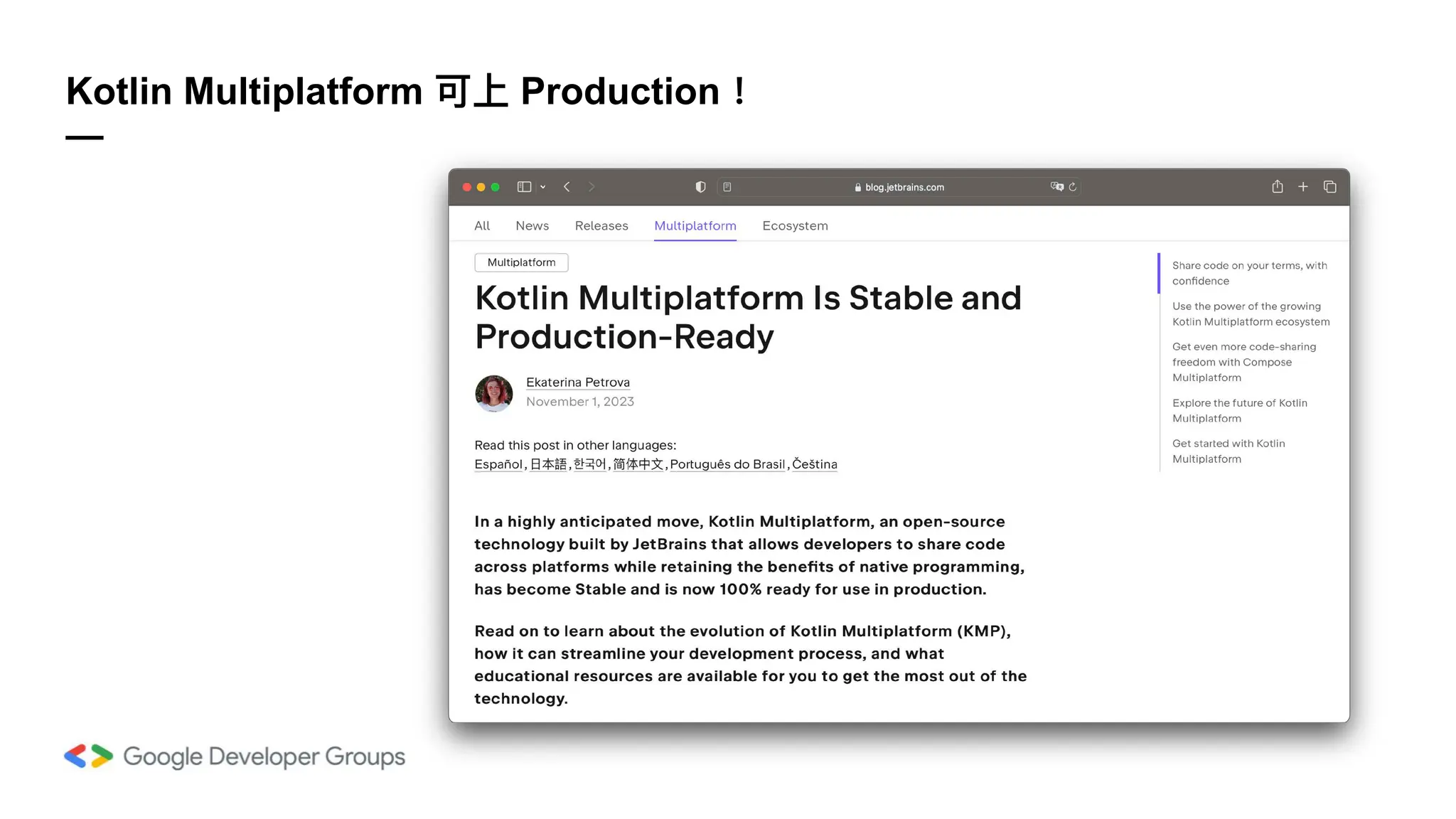Click the Multiplatform category tag
This screenshot has height=819, width=1456.
521,262
